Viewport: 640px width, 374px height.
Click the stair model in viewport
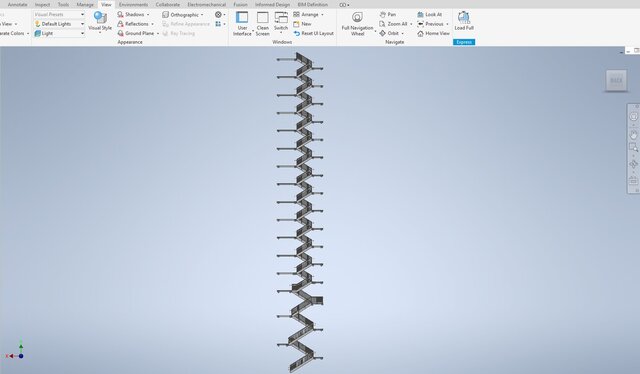(x=304, y=211)
